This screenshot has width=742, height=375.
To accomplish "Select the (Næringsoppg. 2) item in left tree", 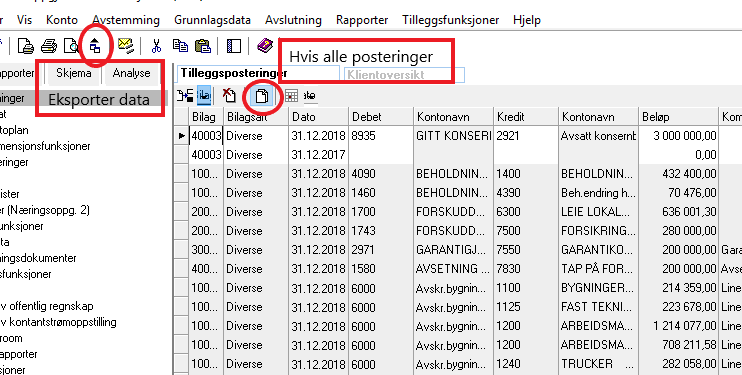I will (x=45, y=210).
